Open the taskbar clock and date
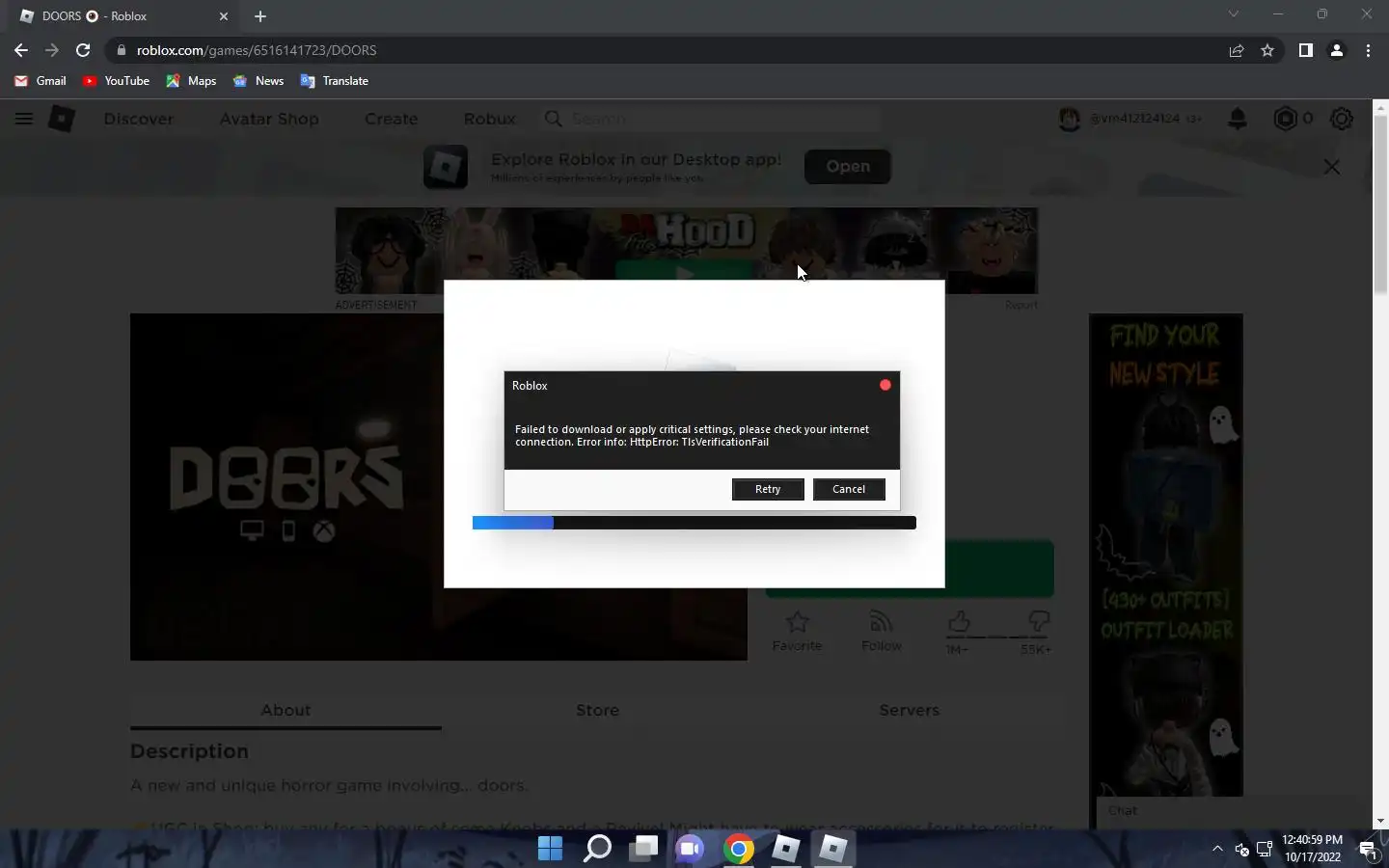Viewport: 1389px width, 868px height. coord(1312,849)
